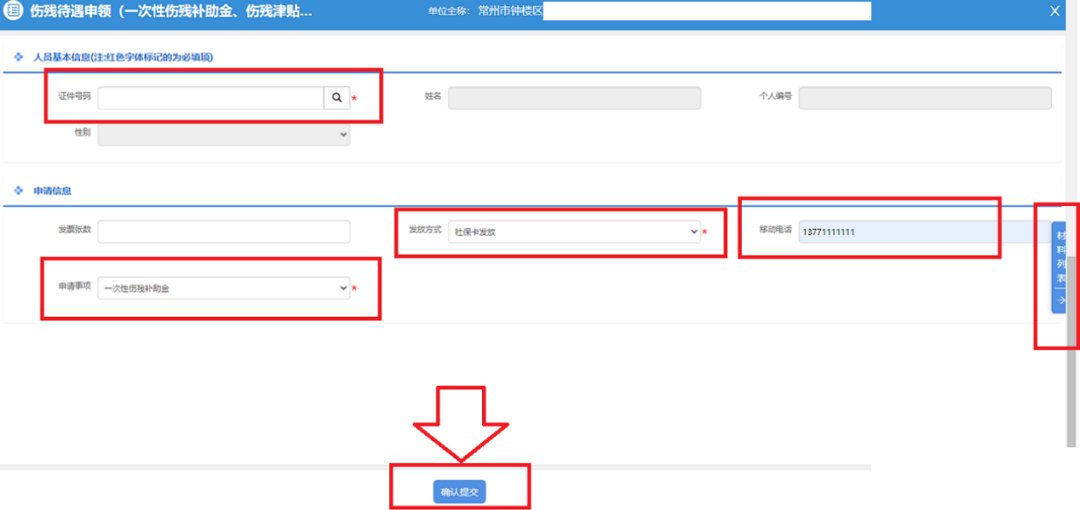Click into the 发票张数 text box

(x=224, y=231)
